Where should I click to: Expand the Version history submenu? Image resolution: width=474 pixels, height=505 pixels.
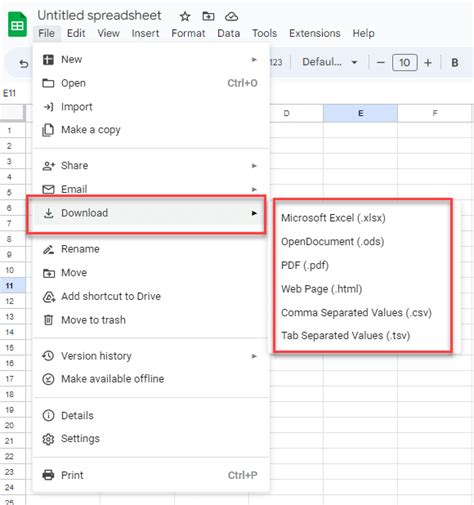pos(151,356)
